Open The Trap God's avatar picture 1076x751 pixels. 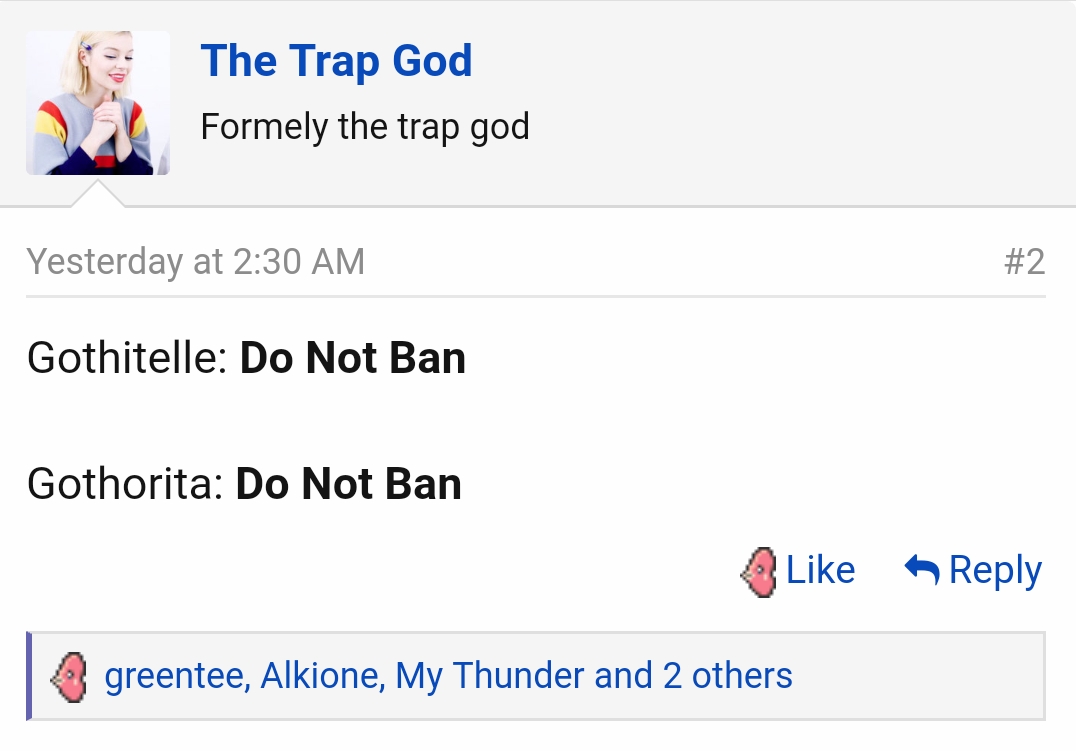pyautogui.click(x=98, y=103)
